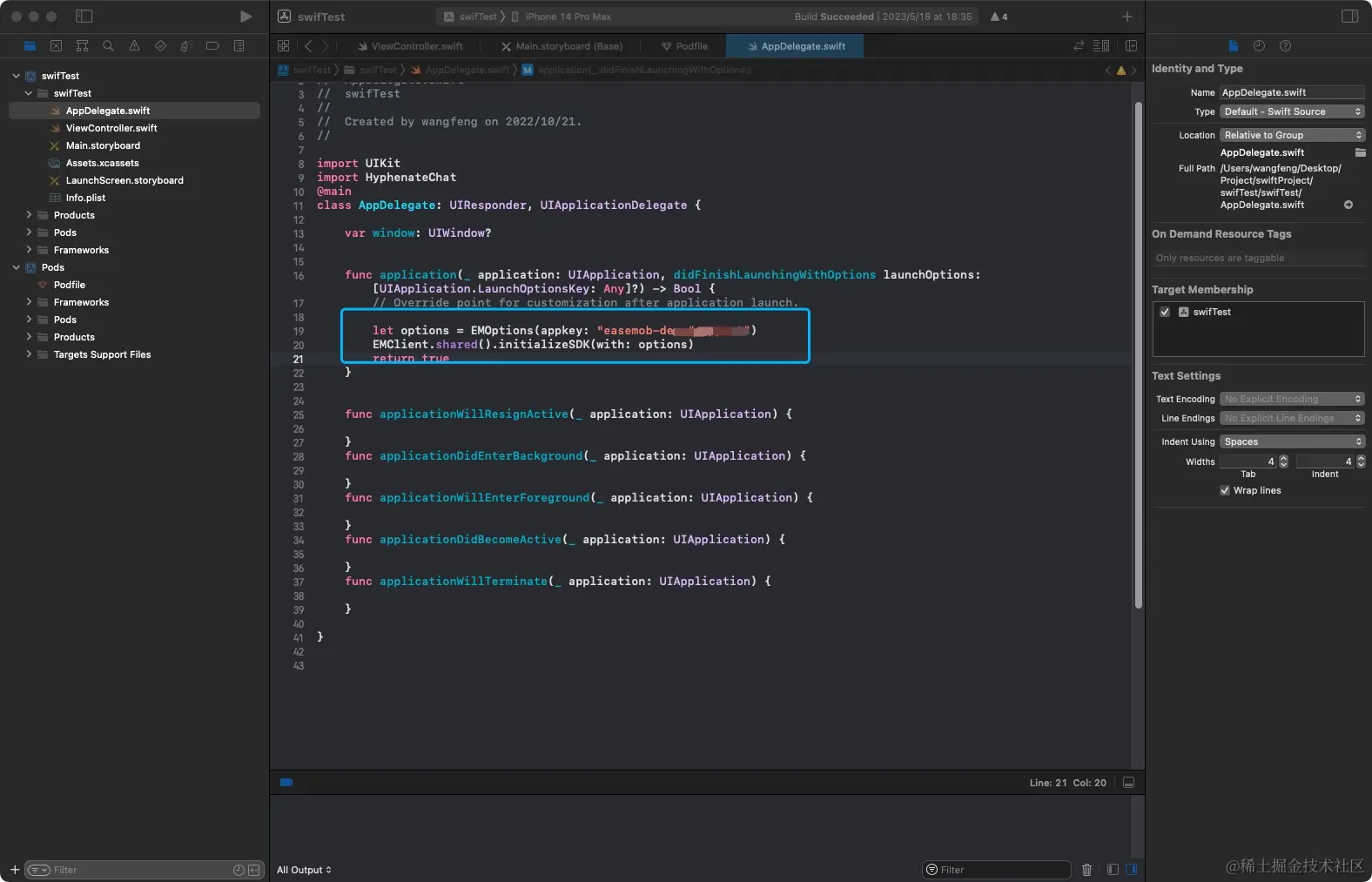Open the Find navigator magnifier icon

[x=108, y=46]
